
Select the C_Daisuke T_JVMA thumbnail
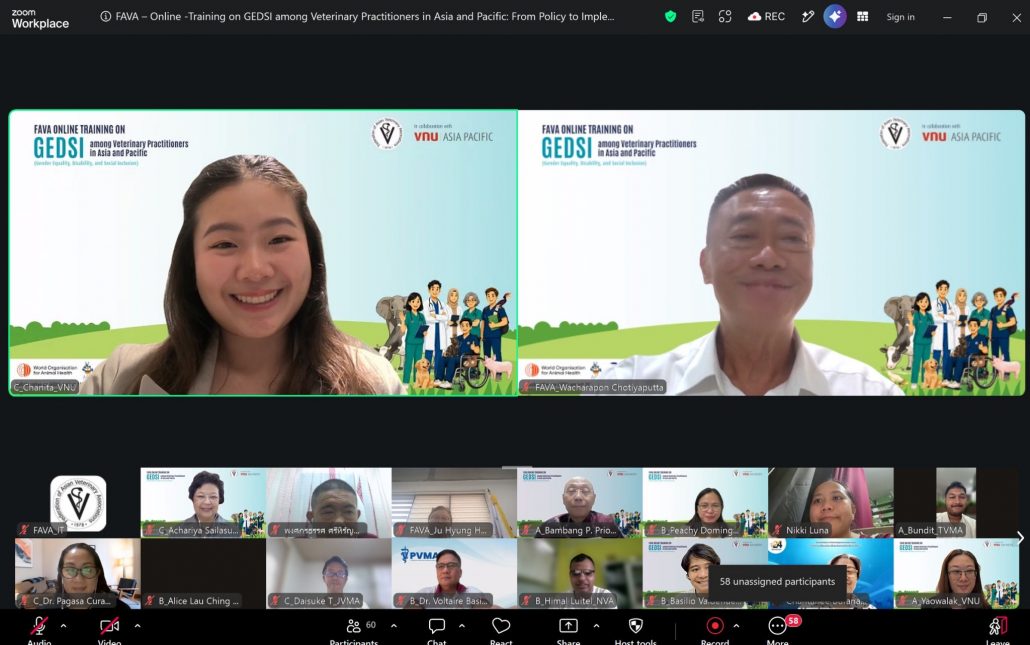pyautogui.click(x=329, y=573)
